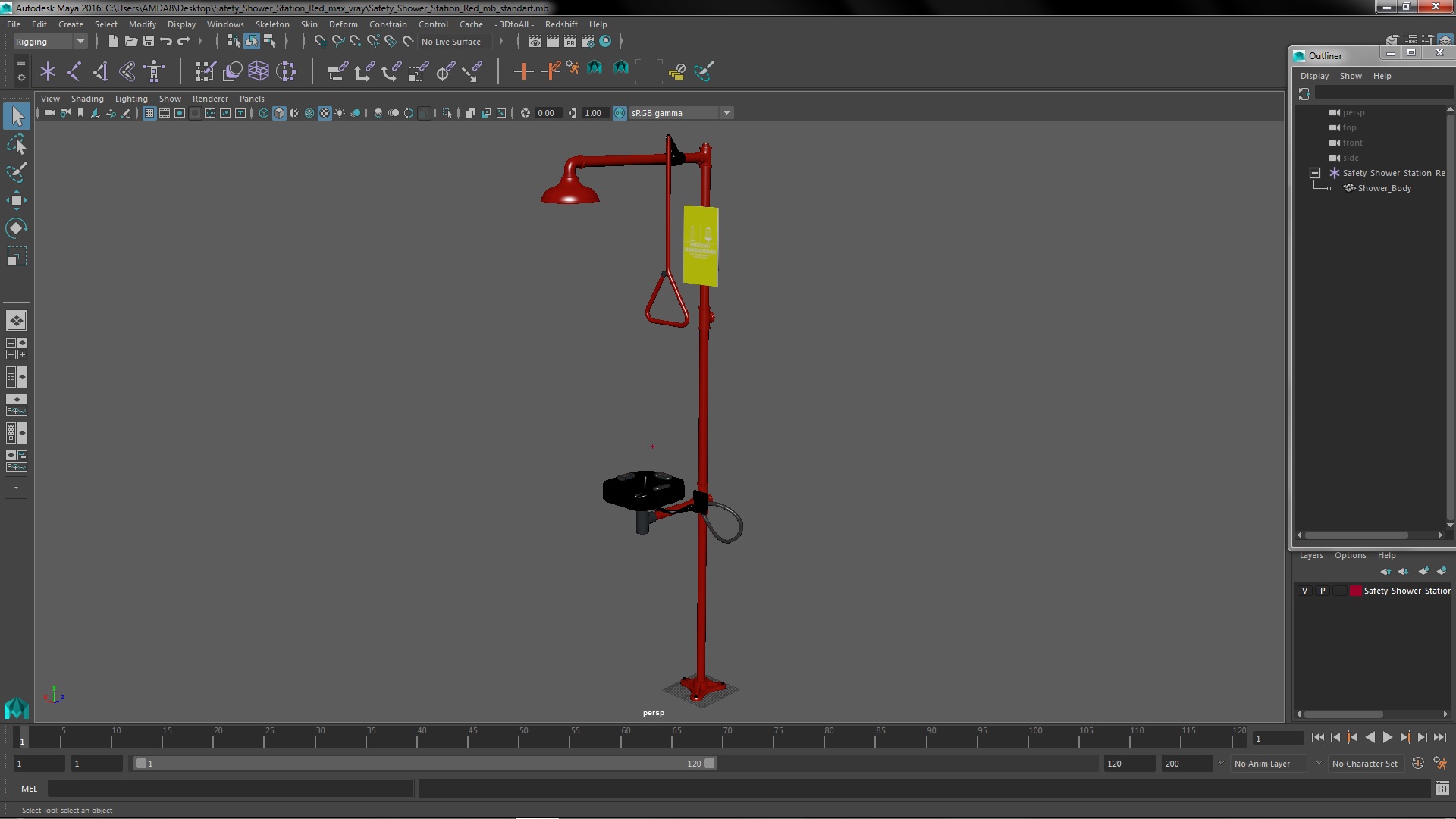Select Shower_Body in Outliner
This screenshot has width=1456, height=819.
pos(1384,188)
